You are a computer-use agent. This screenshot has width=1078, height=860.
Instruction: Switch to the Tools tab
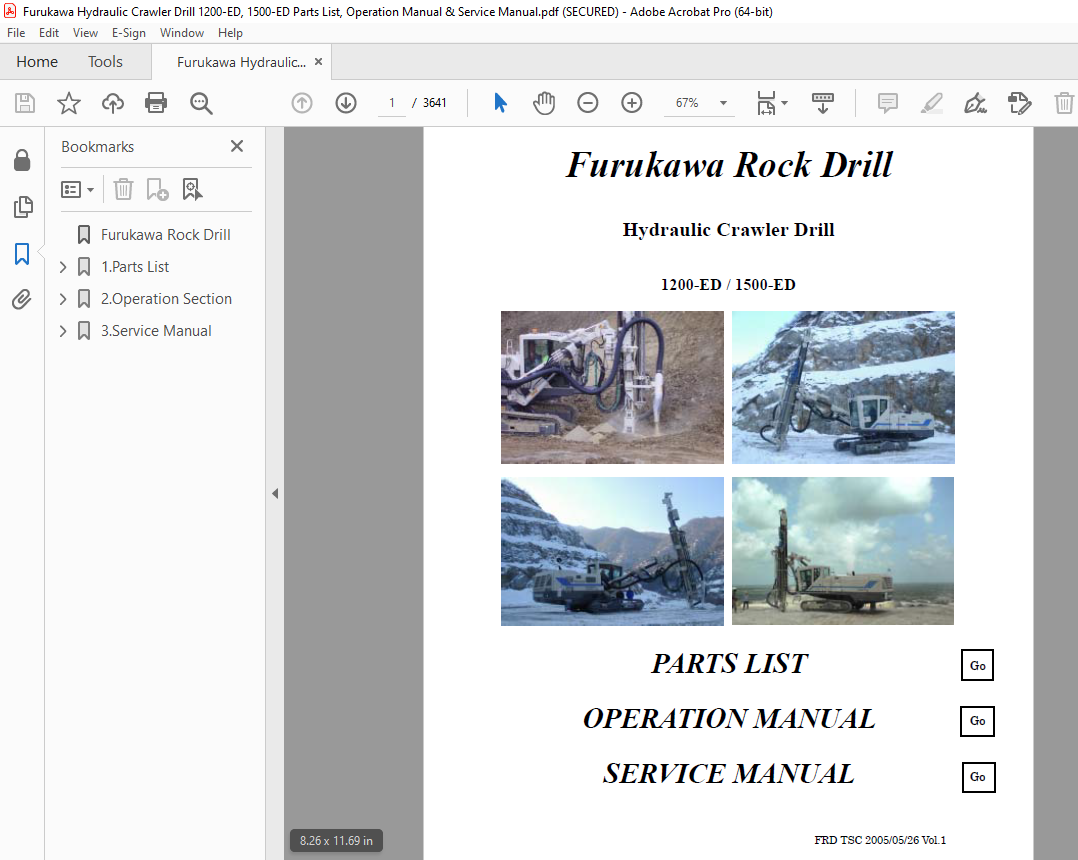pyautogui.click(x=105, y=62)
